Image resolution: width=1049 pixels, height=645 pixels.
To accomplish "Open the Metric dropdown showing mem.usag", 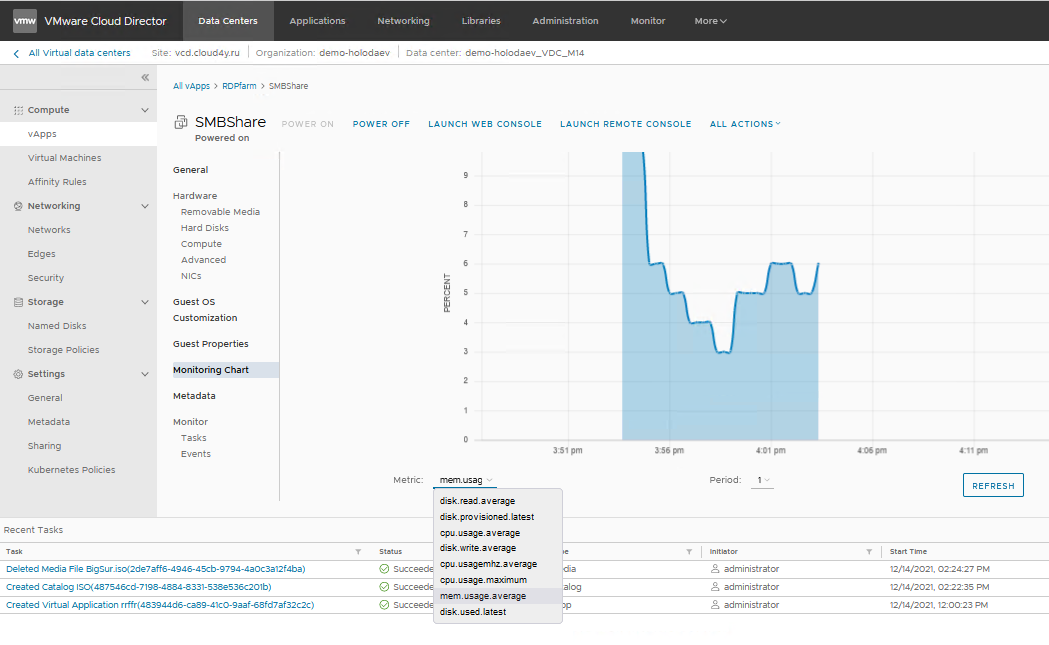I will pyautogui.click(x=466, y=480).
